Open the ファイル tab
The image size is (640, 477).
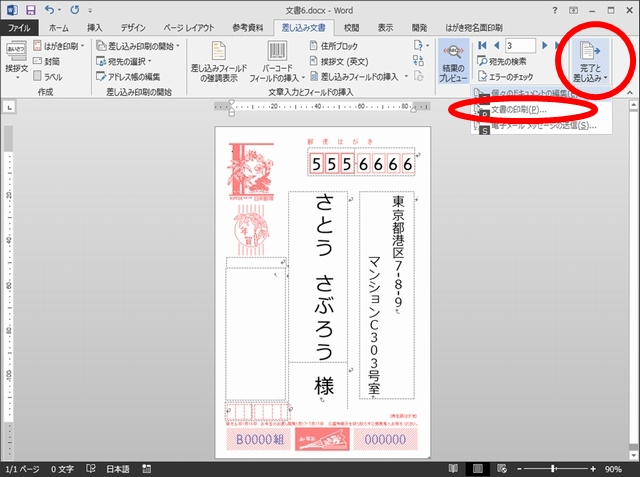tap(19, 27)
